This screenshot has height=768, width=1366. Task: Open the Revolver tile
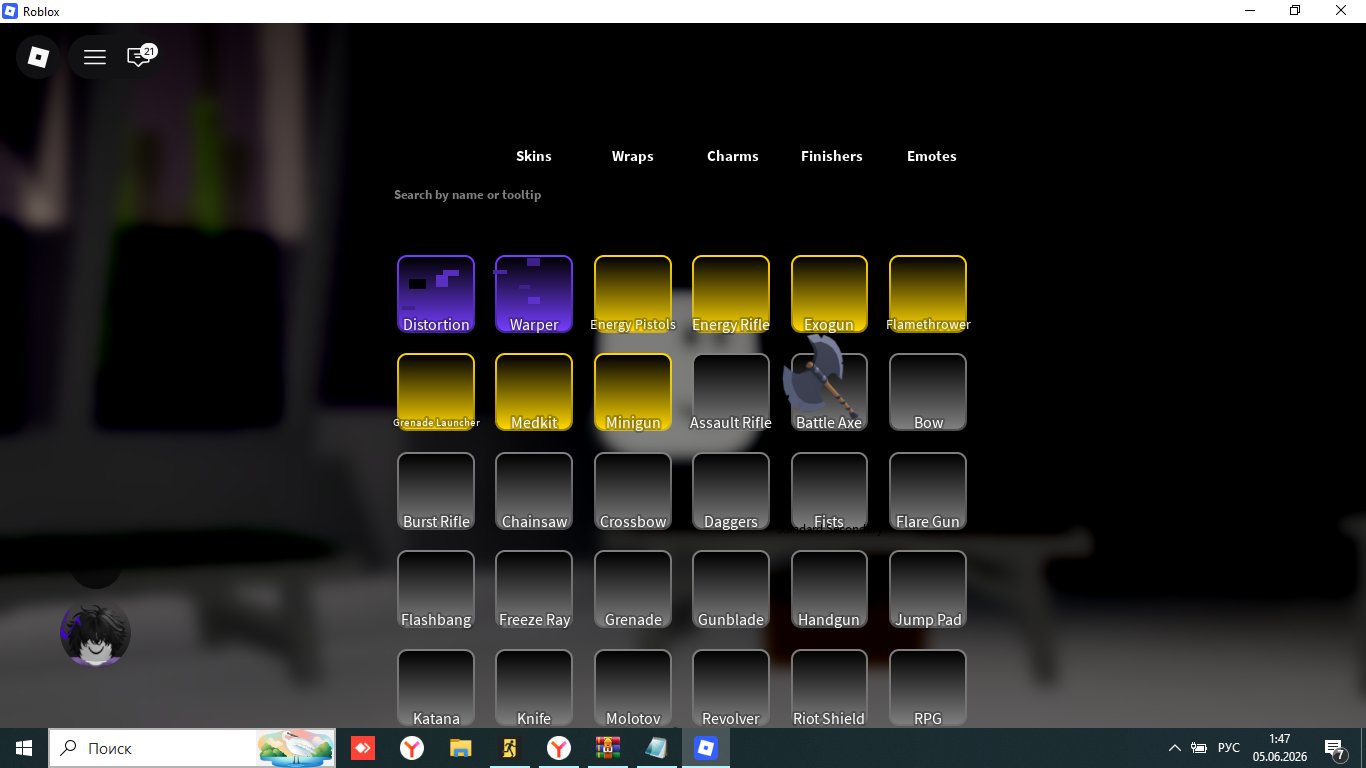(731, 688)
